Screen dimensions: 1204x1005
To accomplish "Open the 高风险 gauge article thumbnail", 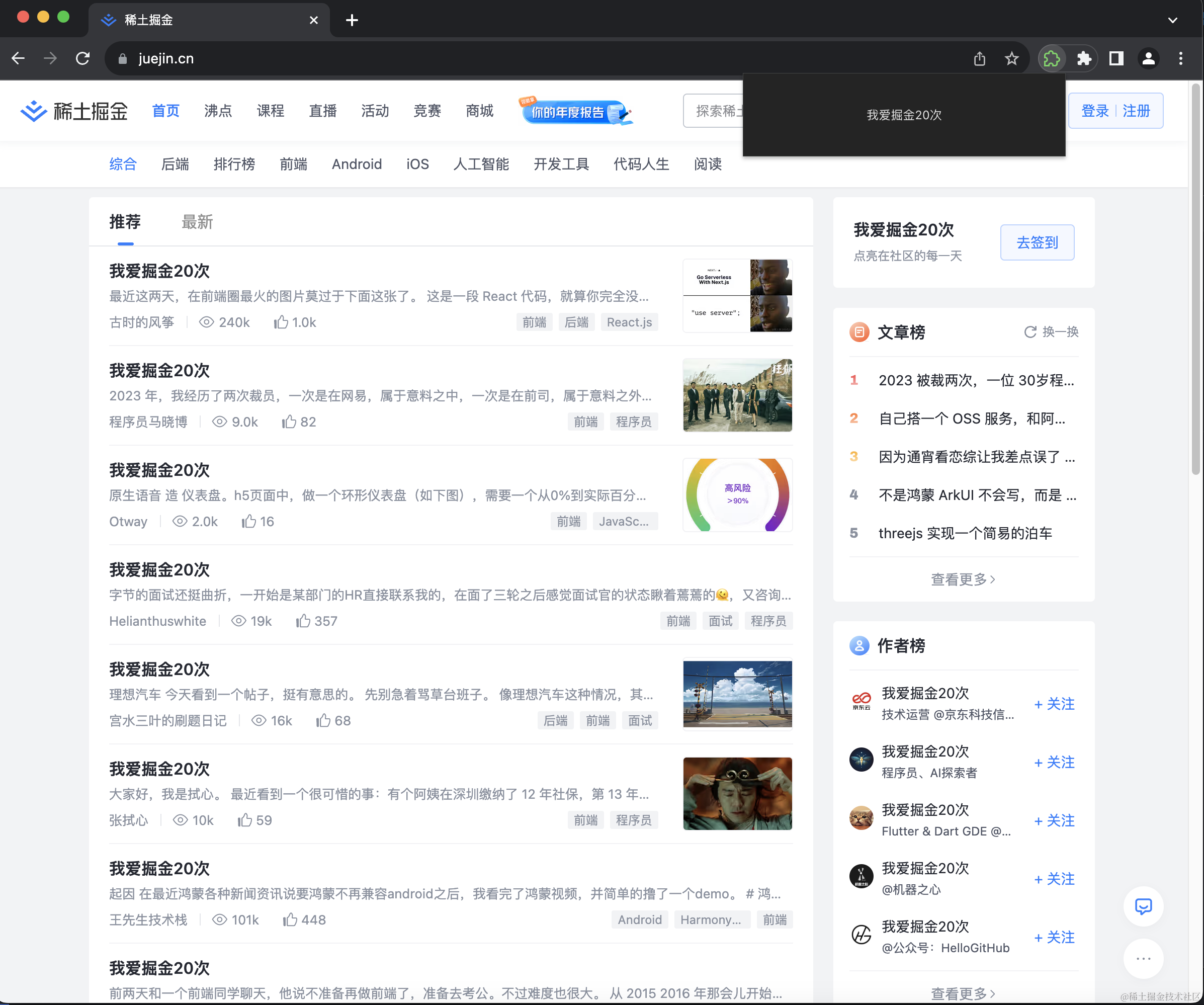I will pyautogui.click(x=737, y=494).
